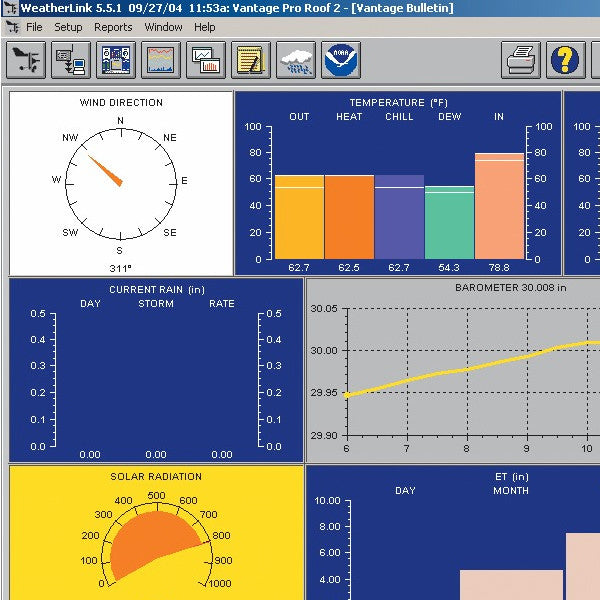
Task: Open the Bulletin view toolbar icon
Action: point(116,60)
